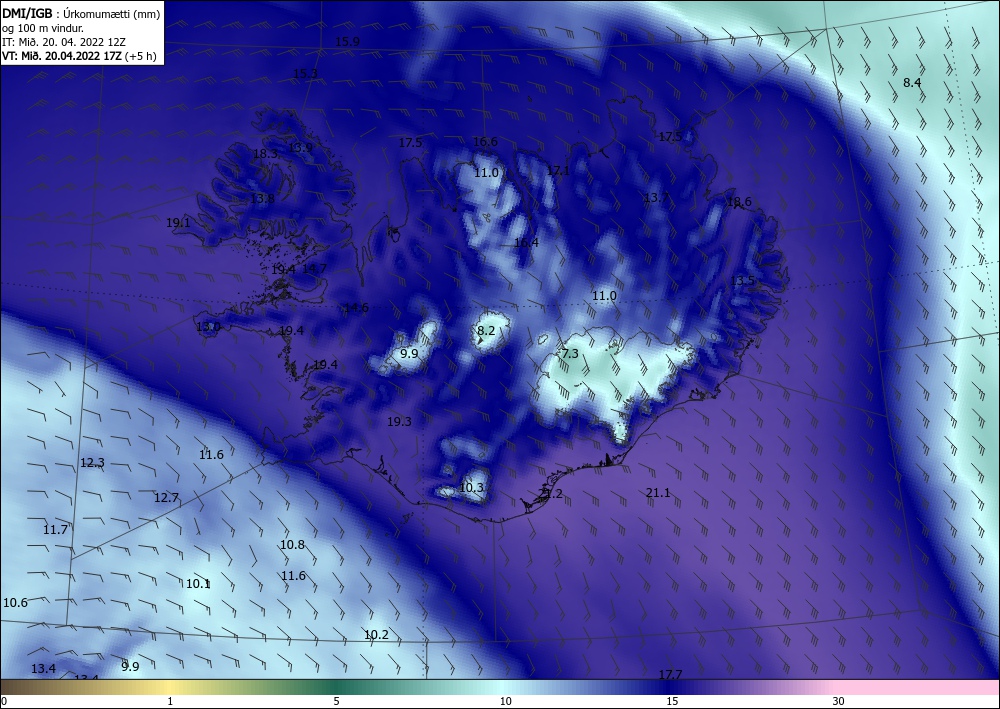Click the 18.6 value on the map

coord(739,202)
